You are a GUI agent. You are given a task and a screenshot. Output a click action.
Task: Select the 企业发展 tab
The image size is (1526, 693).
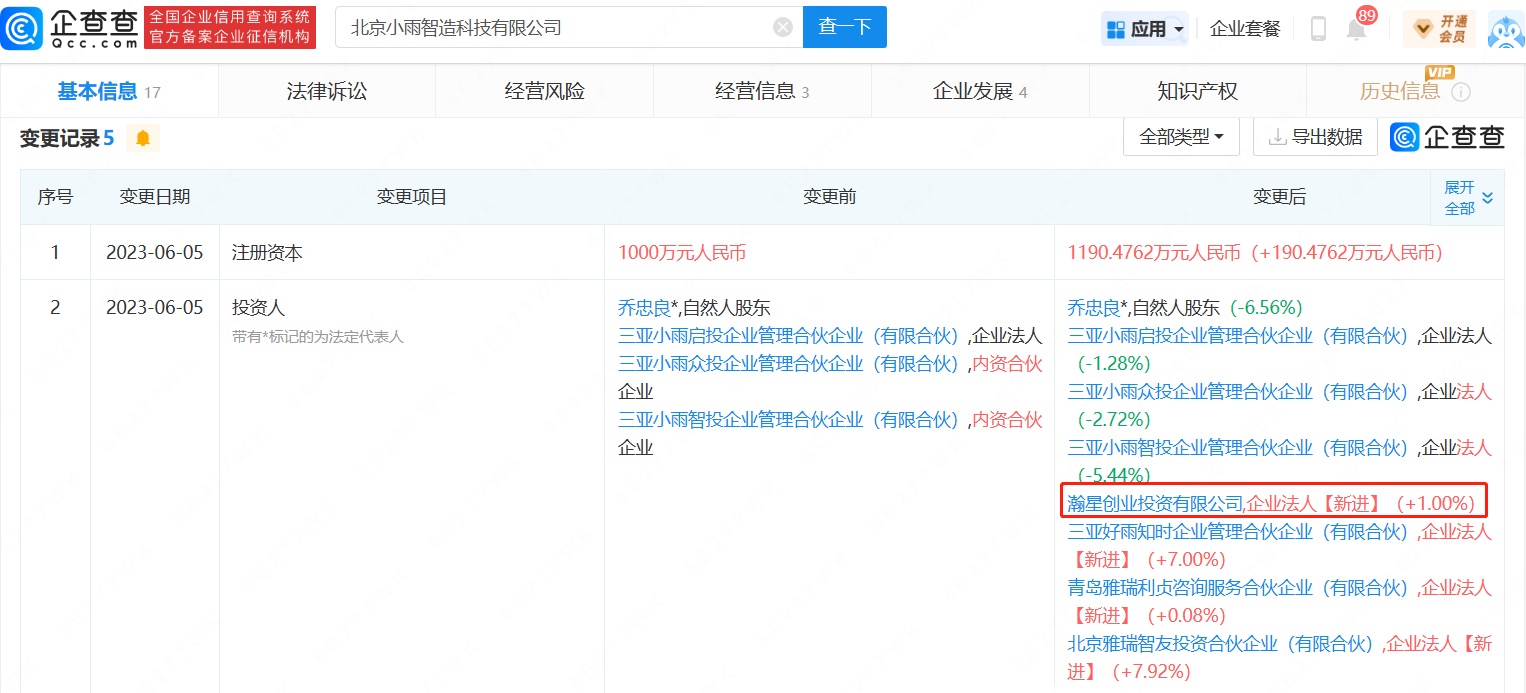point(980,92)
